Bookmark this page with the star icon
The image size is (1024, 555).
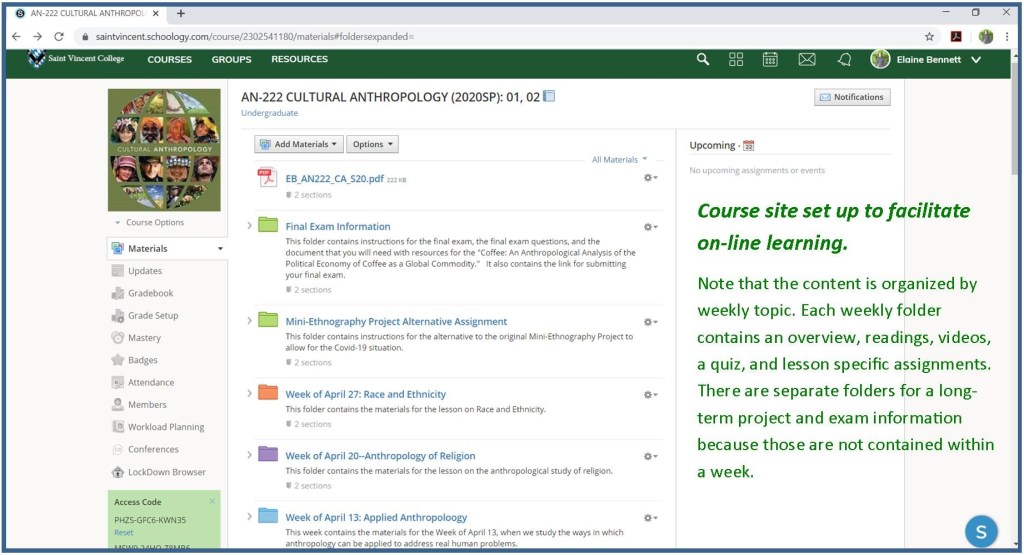pos(929,36)
